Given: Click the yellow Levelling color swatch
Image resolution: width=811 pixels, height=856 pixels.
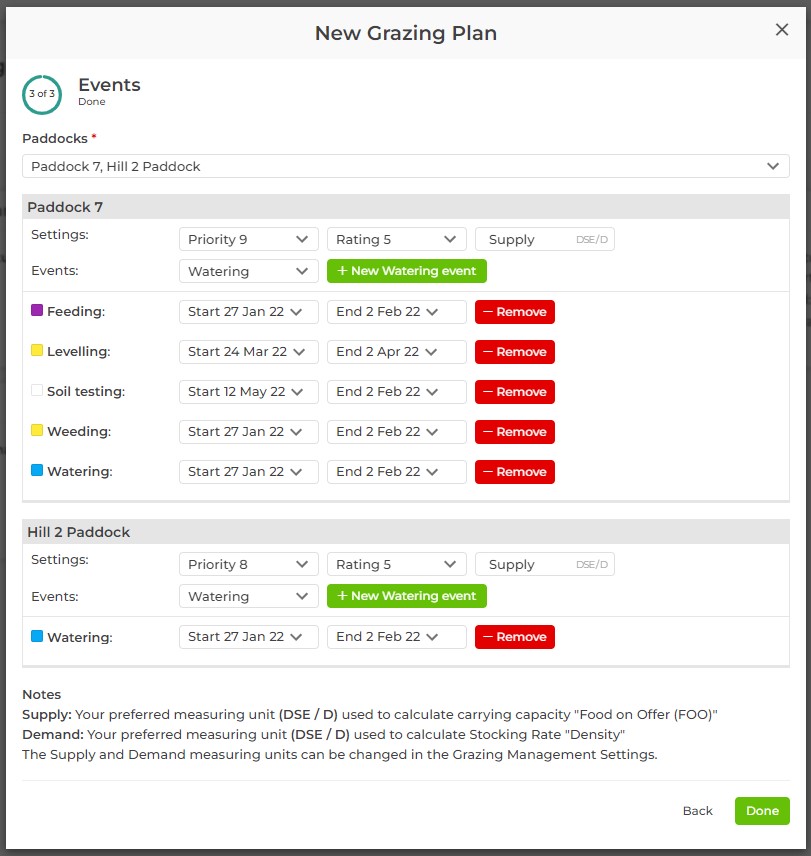Looking at the screenshot, I should click(37, 351).
